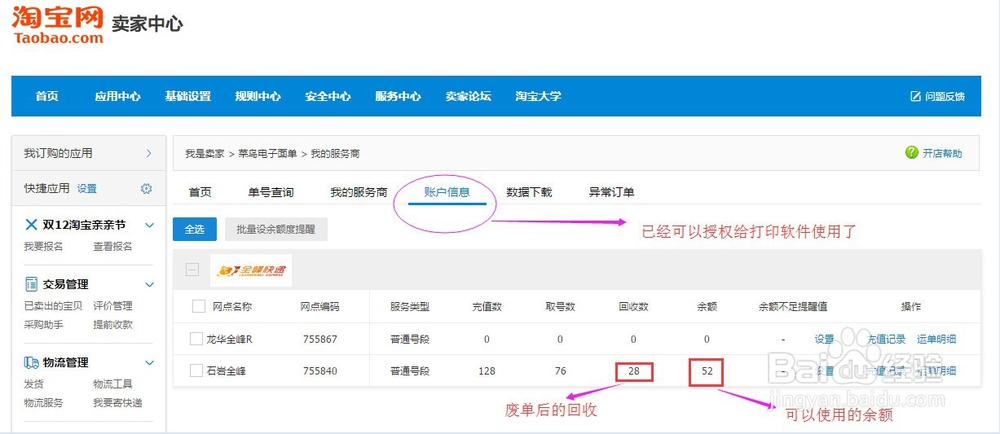Click the blue 全选 button
This screenshot has height=434, width=1000.
[195, 229]
